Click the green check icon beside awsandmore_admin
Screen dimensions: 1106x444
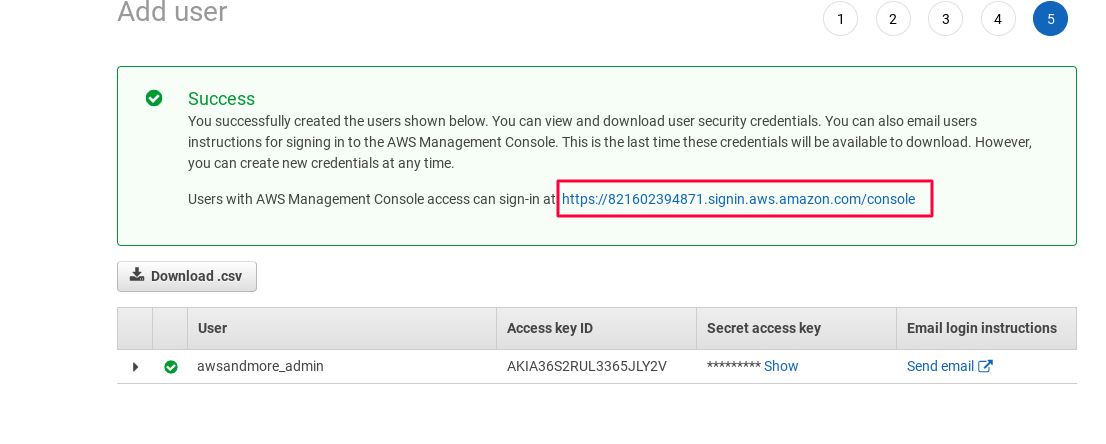171,367
